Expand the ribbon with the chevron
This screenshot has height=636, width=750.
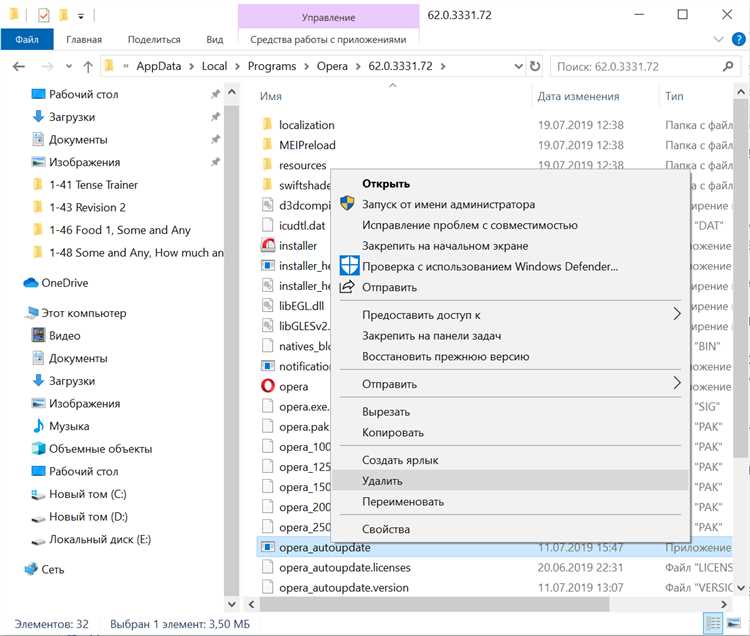pos(718,39)
